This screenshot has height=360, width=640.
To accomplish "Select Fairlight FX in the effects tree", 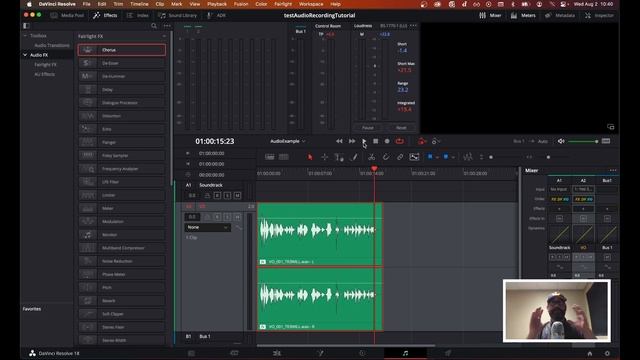I will click(45, 64).
